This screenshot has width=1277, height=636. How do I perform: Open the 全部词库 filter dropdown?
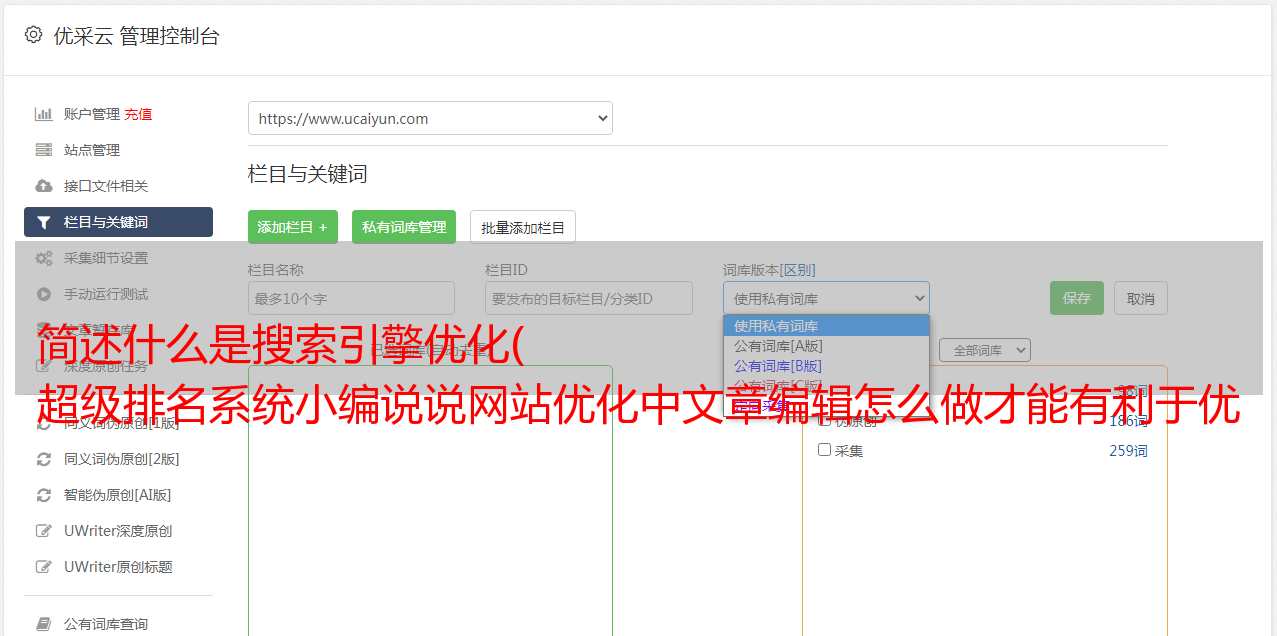[x=985, y=350]
